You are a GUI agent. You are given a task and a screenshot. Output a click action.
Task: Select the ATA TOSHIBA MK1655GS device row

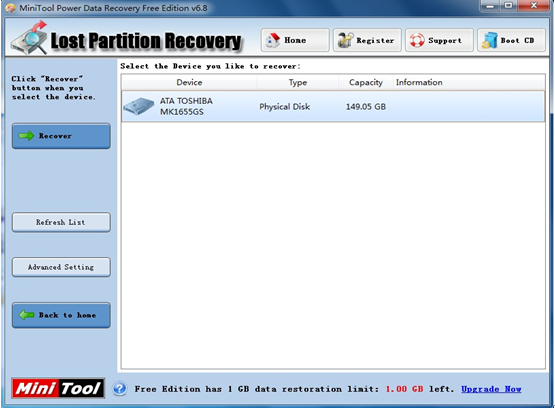tap(333, 107)
